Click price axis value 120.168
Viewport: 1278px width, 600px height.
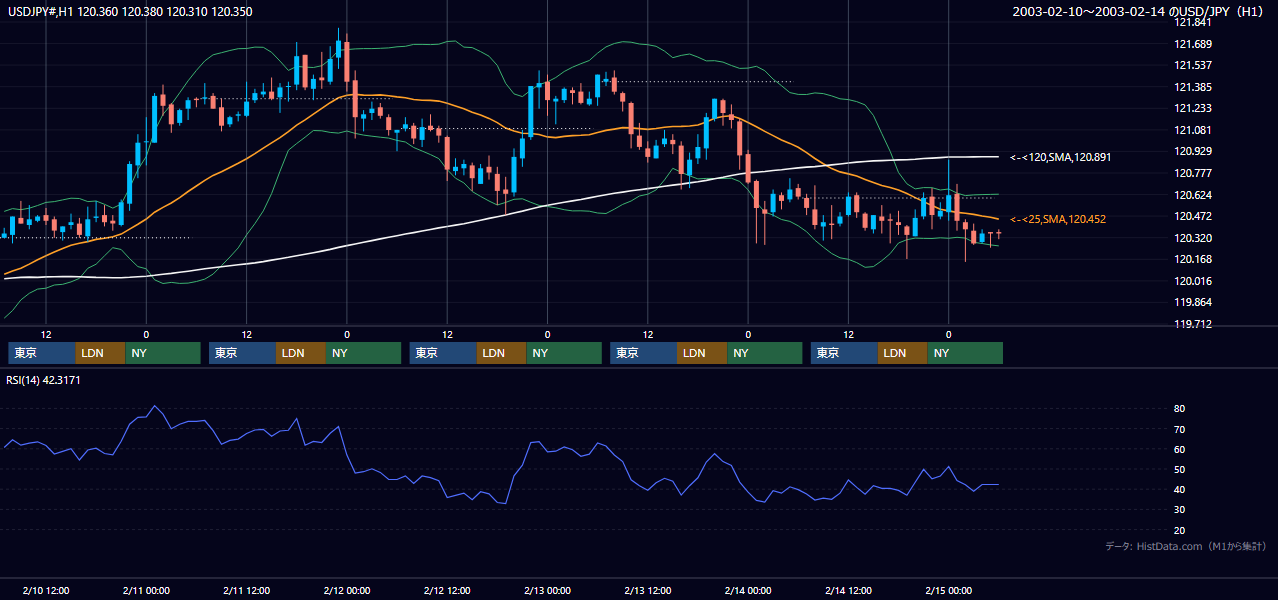pos(1194,259)
